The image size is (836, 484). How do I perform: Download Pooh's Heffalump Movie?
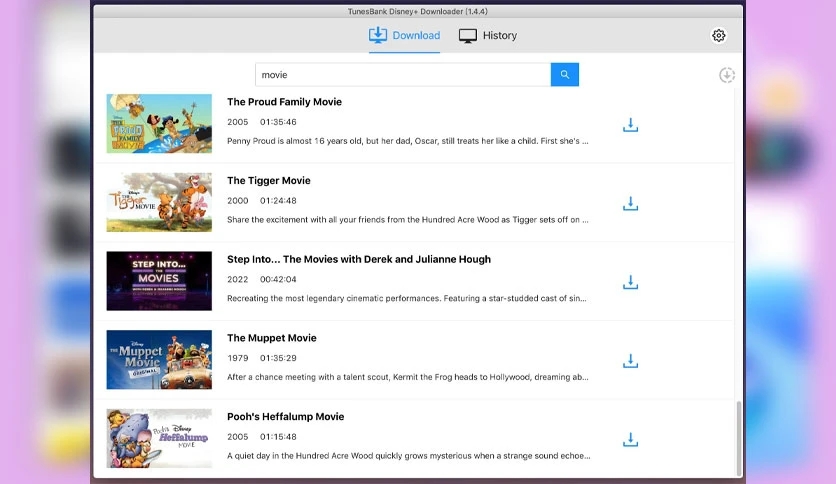coord(630,440)
